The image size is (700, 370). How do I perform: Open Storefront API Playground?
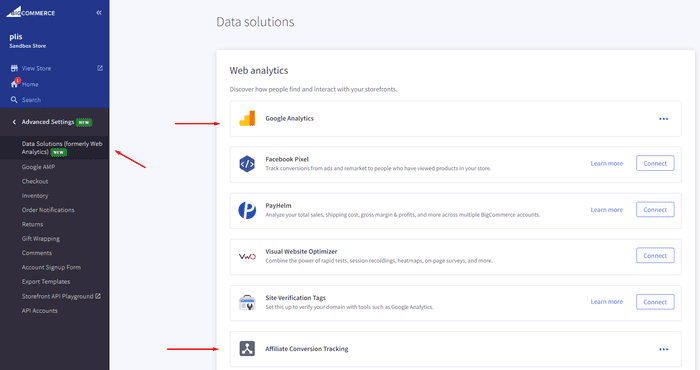[x=58, y=296]
